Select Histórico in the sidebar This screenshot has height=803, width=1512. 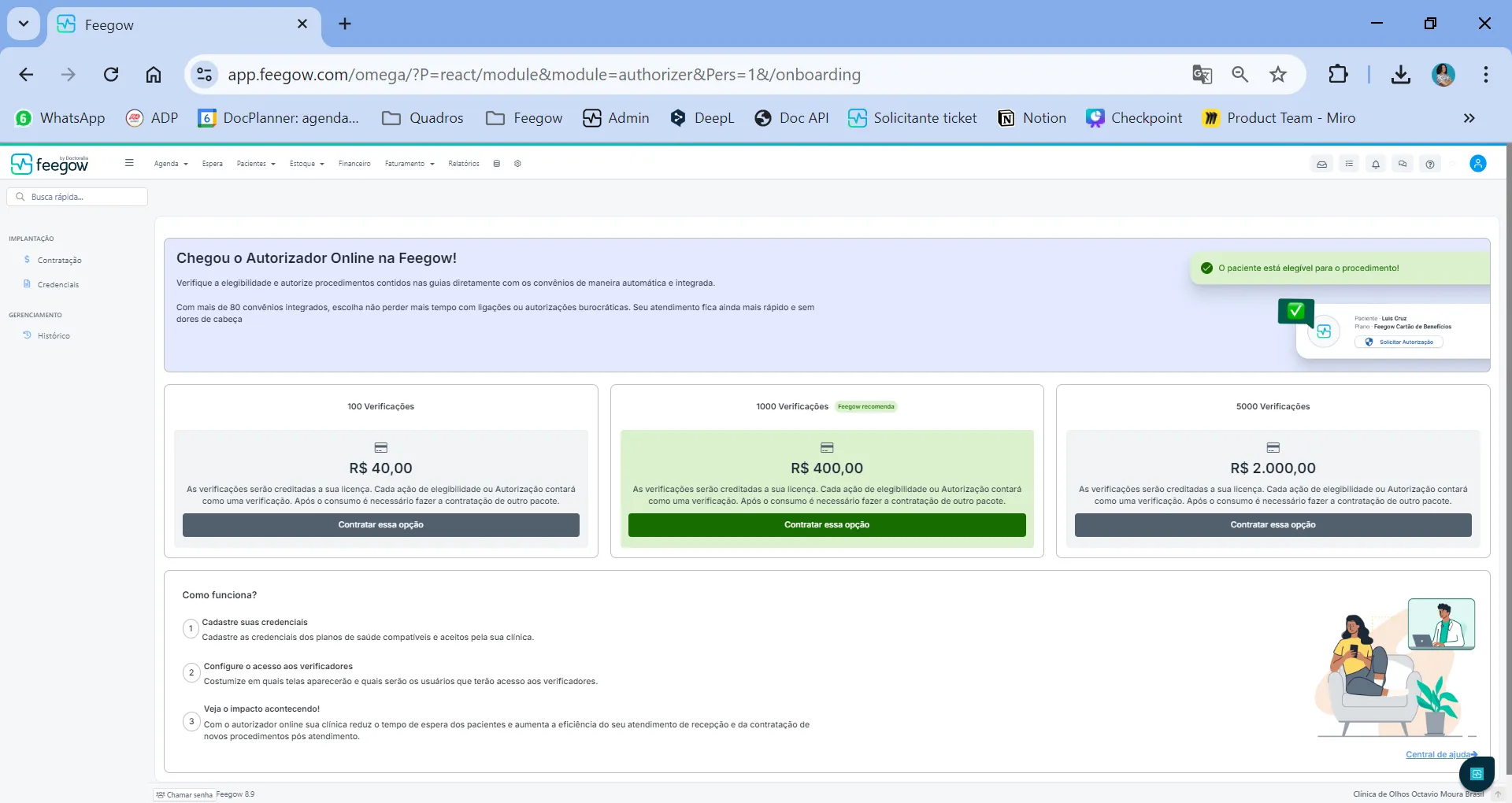pos(53,336)
